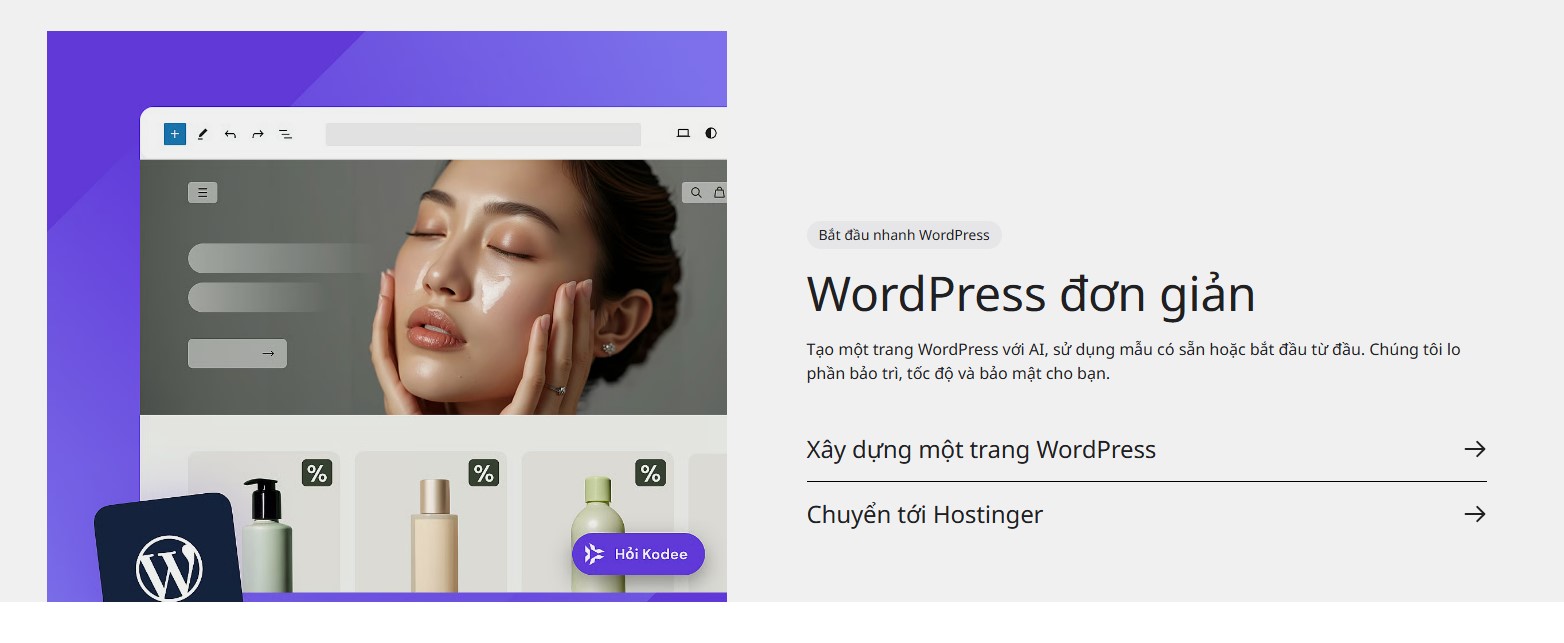1564x643 pixels.
Task: Select the pencil editing tool
Action: [x=202, y=133]
